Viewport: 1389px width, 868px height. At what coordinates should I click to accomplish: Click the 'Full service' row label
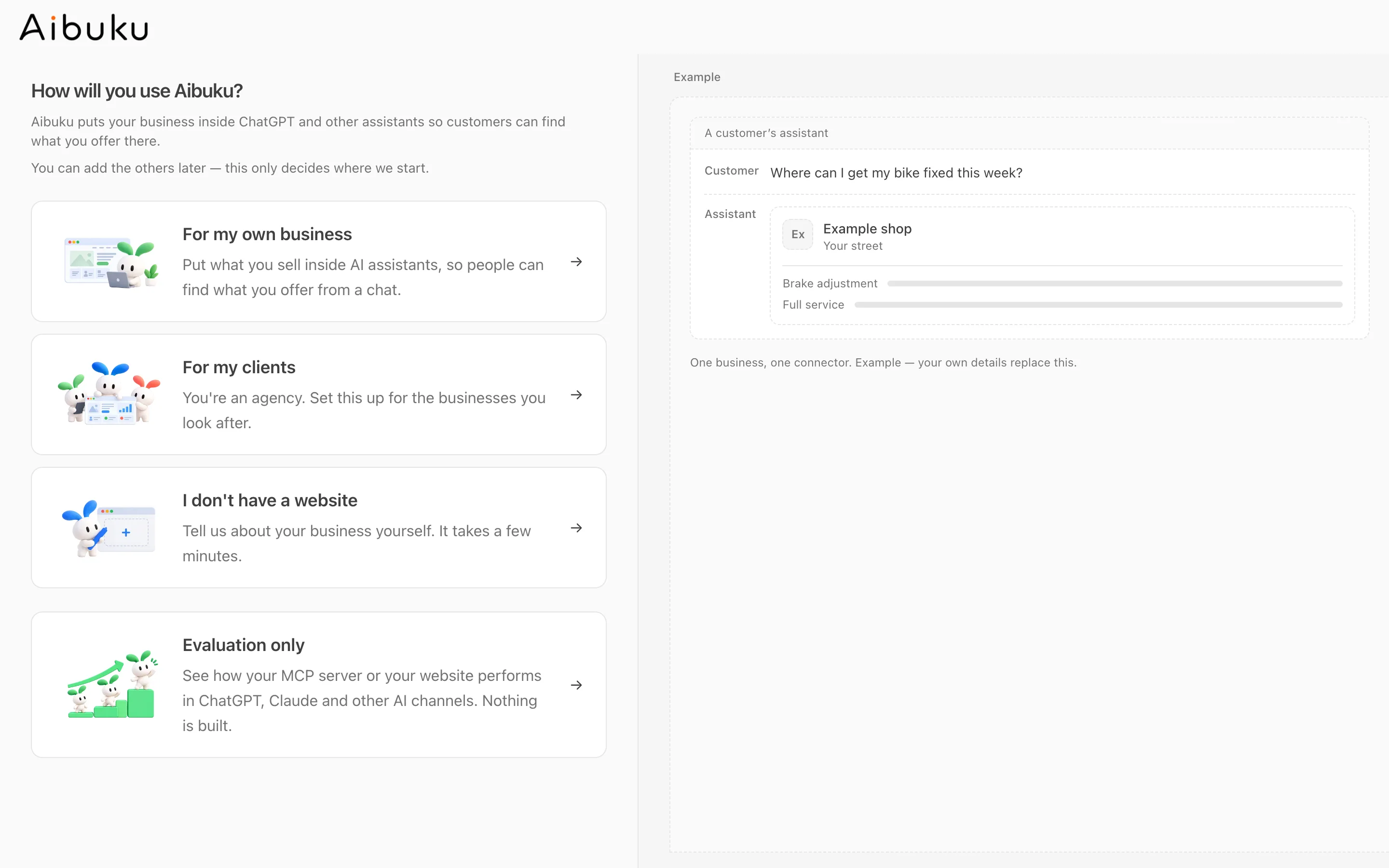pyautogui.click(x=813, y=305)
